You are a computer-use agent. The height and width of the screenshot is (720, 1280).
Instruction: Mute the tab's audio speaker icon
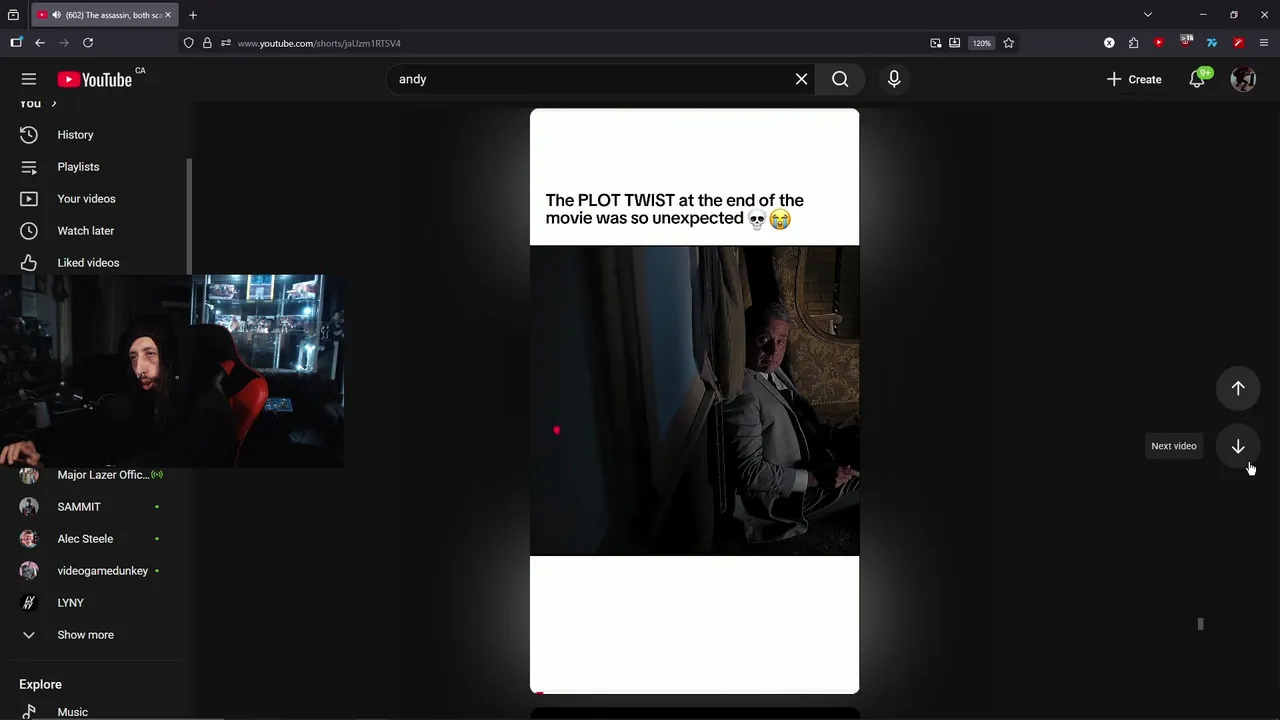pyautogui.click(x=56, y=15)
